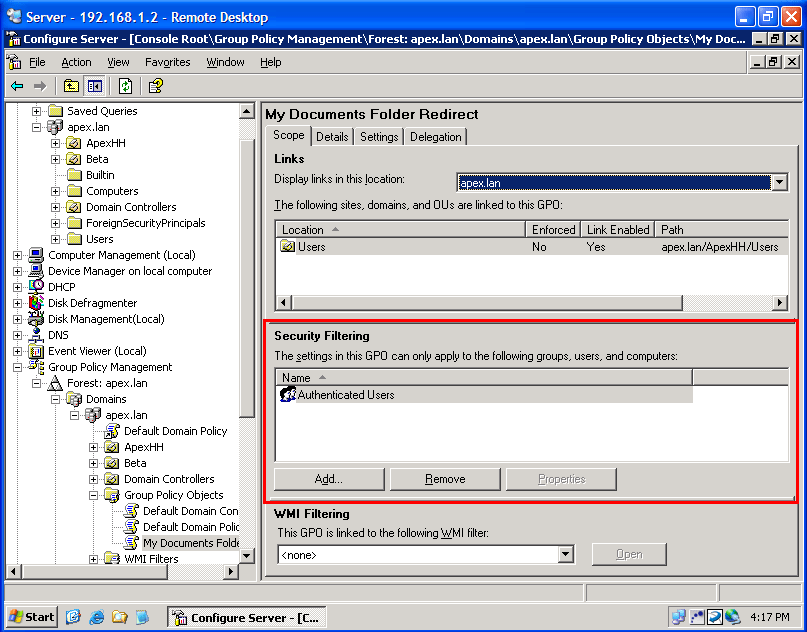Select the Scope tab
The height and width of the screenshot is (632, 807).
click(x=289, y=135)
